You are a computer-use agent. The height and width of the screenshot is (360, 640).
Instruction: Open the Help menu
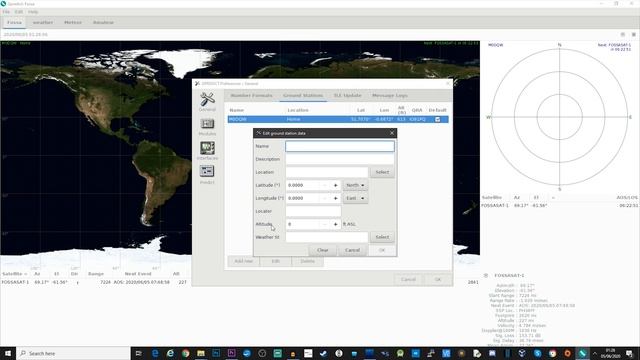(x=33, y=12)
